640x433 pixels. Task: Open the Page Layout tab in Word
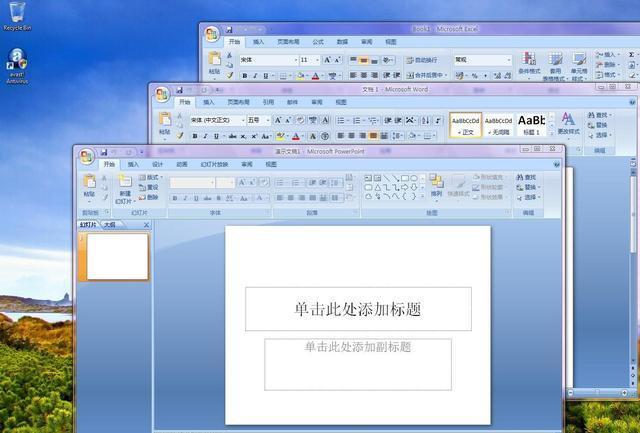click(238, 102)
